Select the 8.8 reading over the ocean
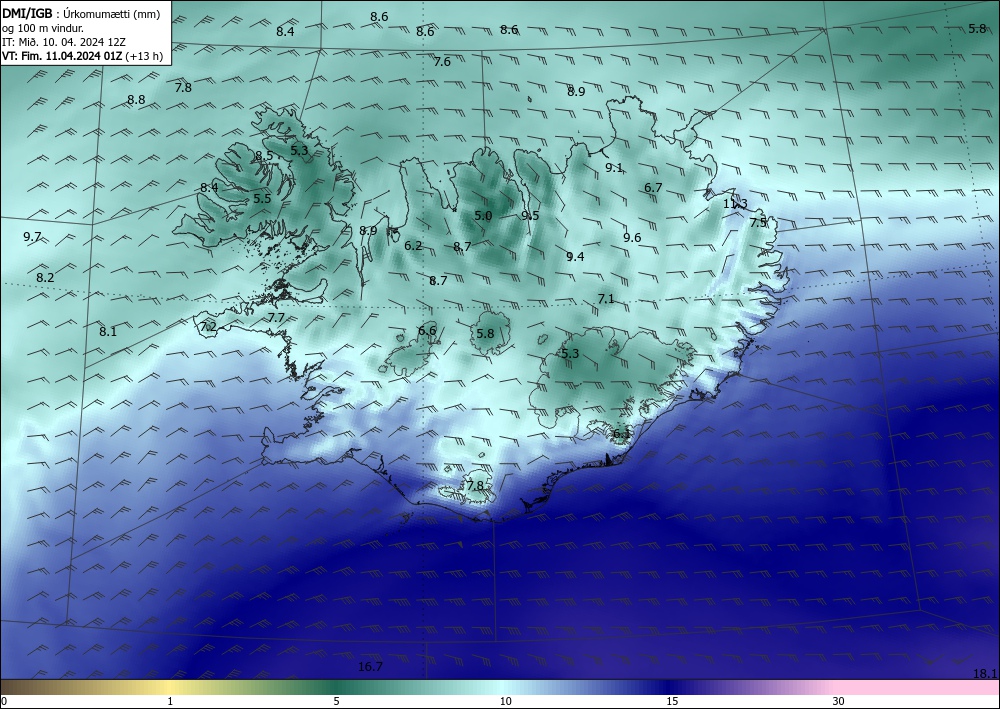Viewport: 1000px width, 709px height. tap(136, 99)
